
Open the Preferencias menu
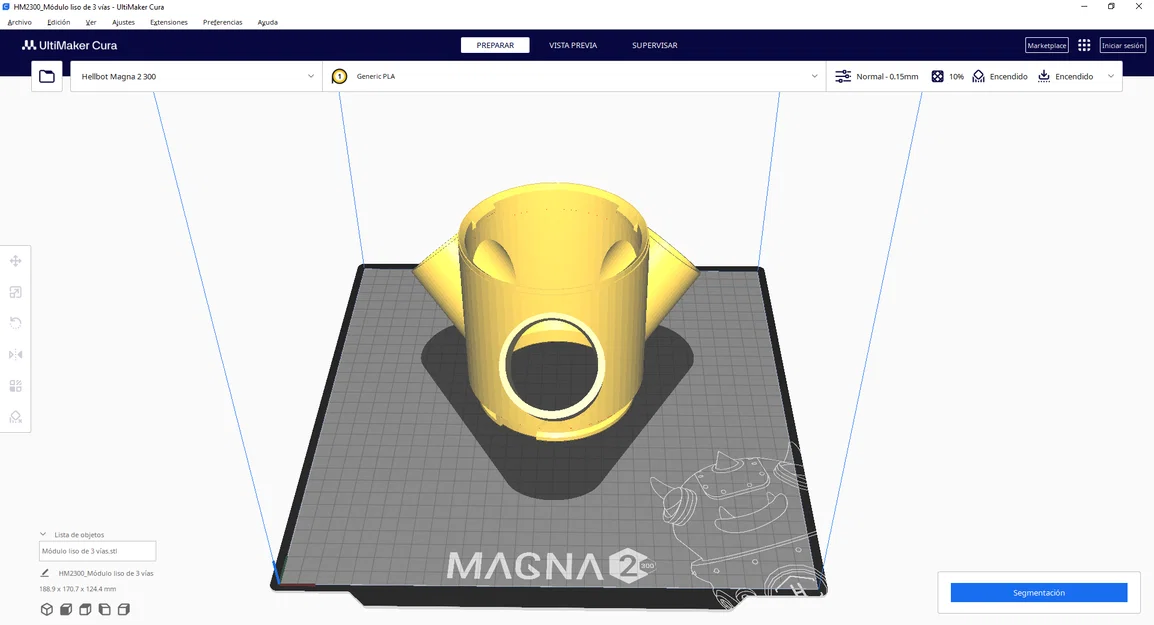(223, 22)
